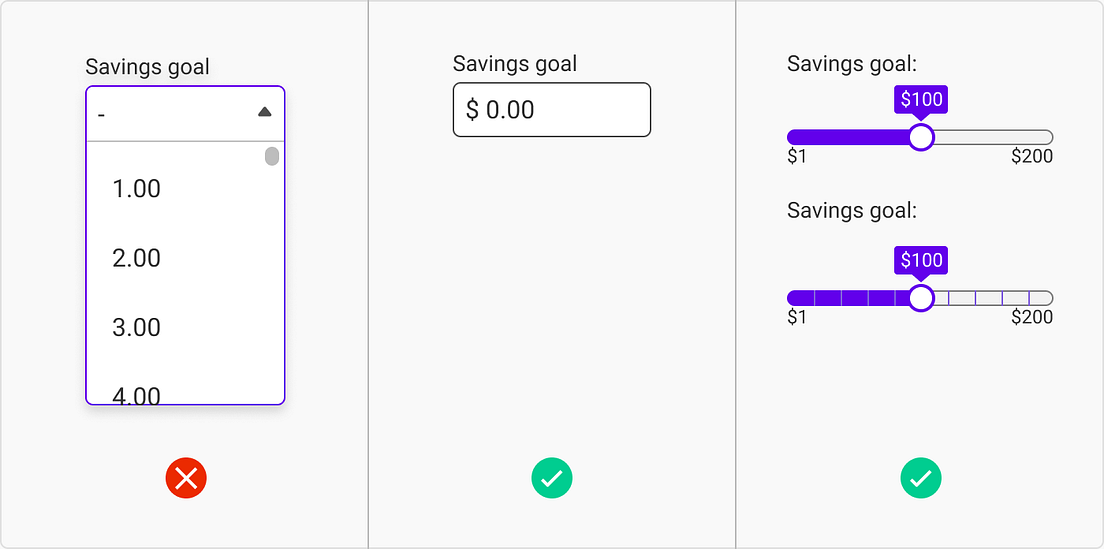Click the unfilled segments of the stepped slider
The width and height of the screenshot is (1104, 549).
click(x=990, y=298)
